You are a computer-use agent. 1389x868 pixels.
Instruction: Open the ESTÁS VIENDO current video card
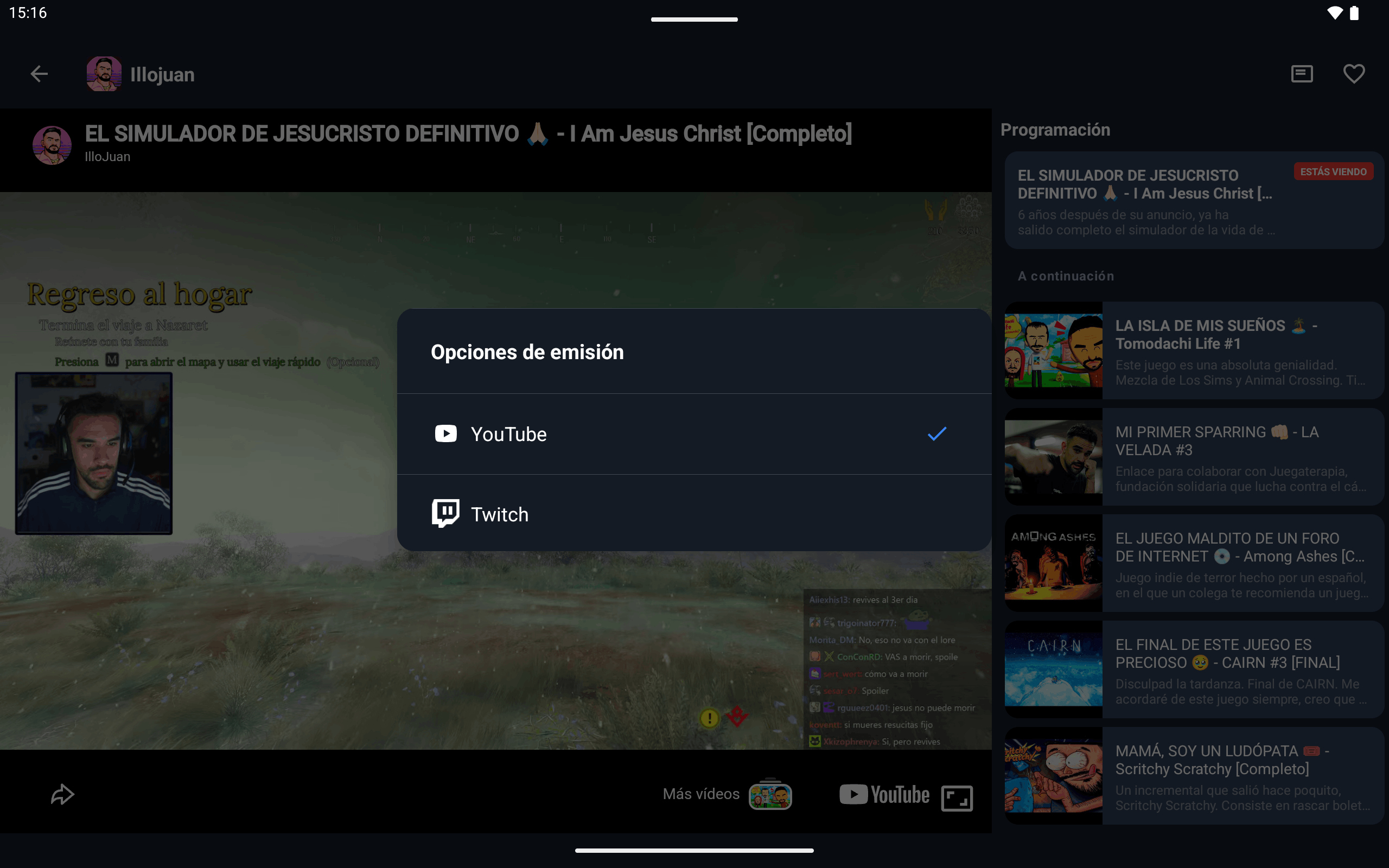[1194, 200]
